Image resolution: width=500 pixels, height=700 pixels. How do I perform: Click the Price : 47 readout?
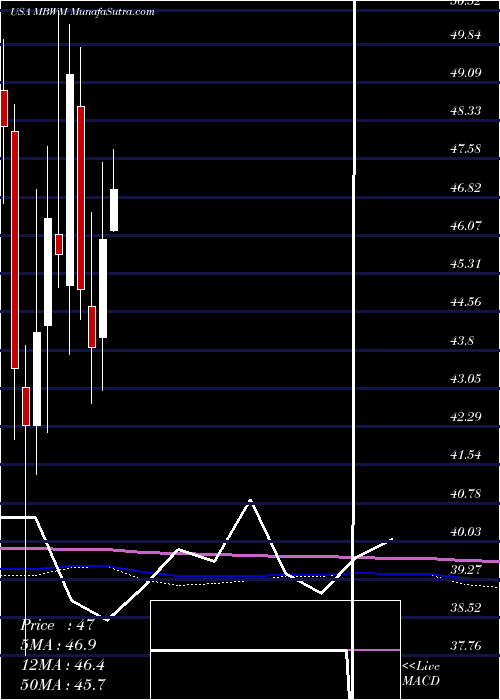click(57, 625)
